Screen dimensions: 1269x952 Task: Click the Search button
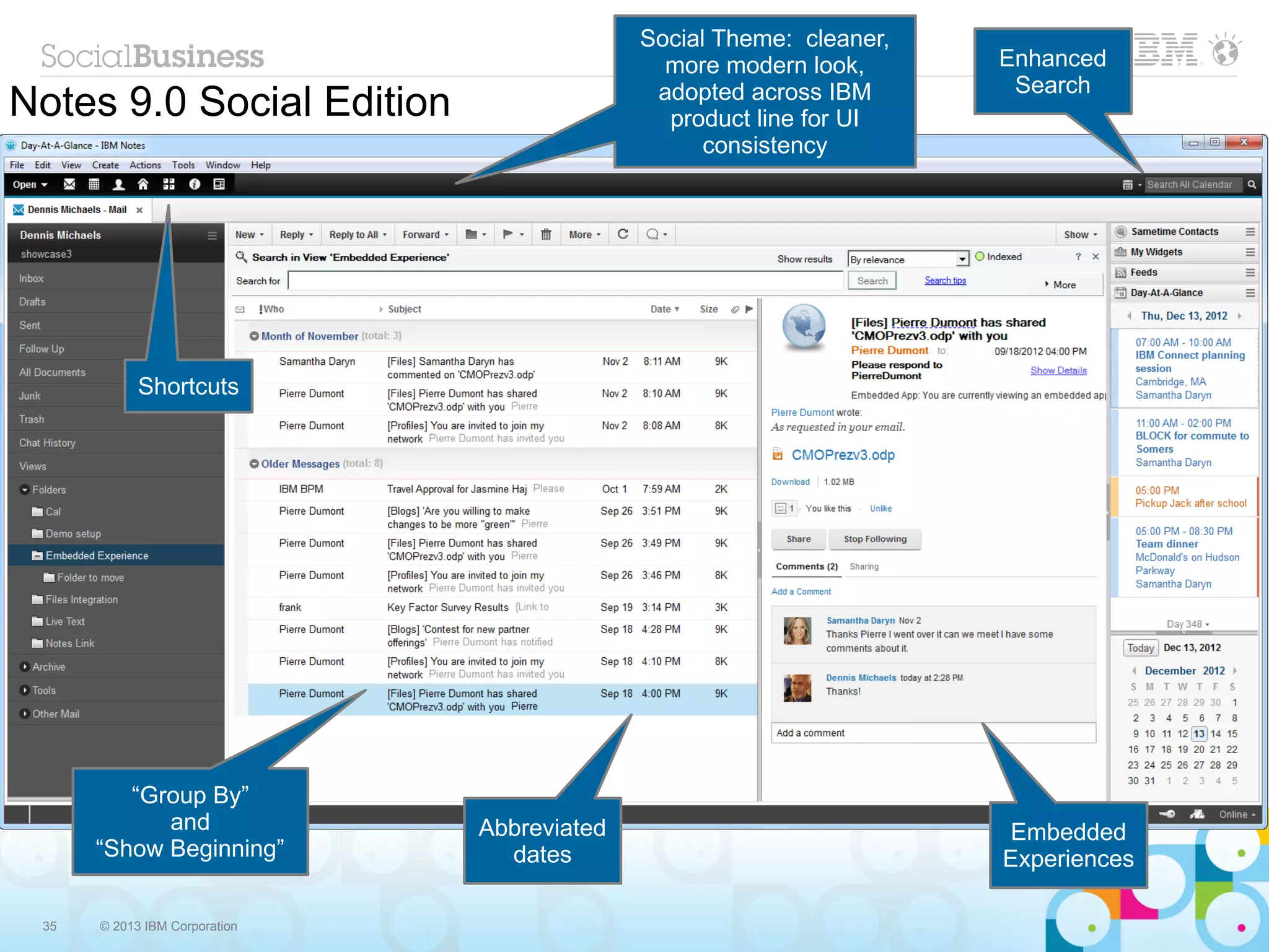(x=872, y=281)
